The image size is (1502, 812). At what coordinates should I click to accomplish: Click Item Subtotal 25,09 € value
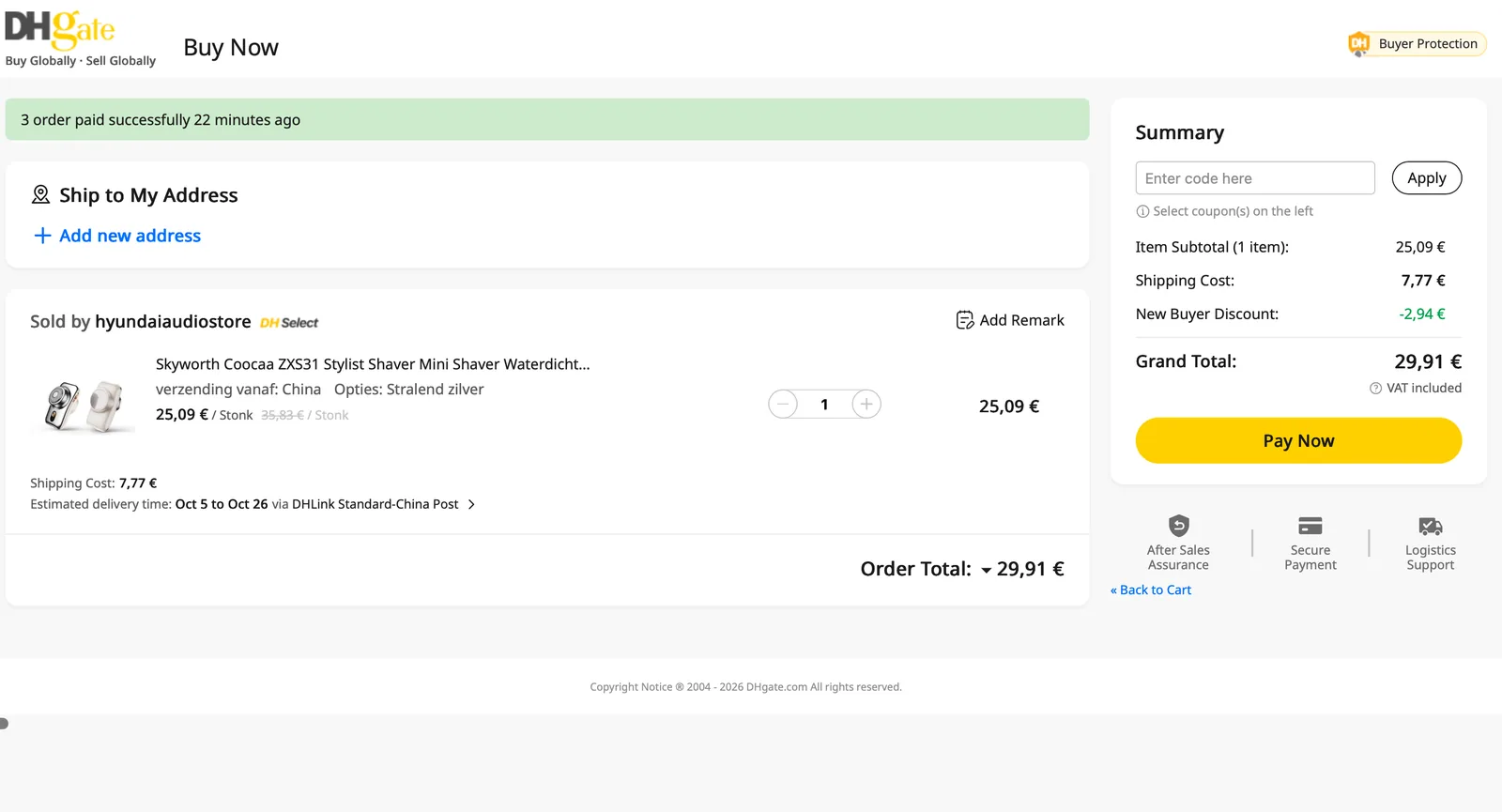pyautogui.click(x=1420, y=247)
